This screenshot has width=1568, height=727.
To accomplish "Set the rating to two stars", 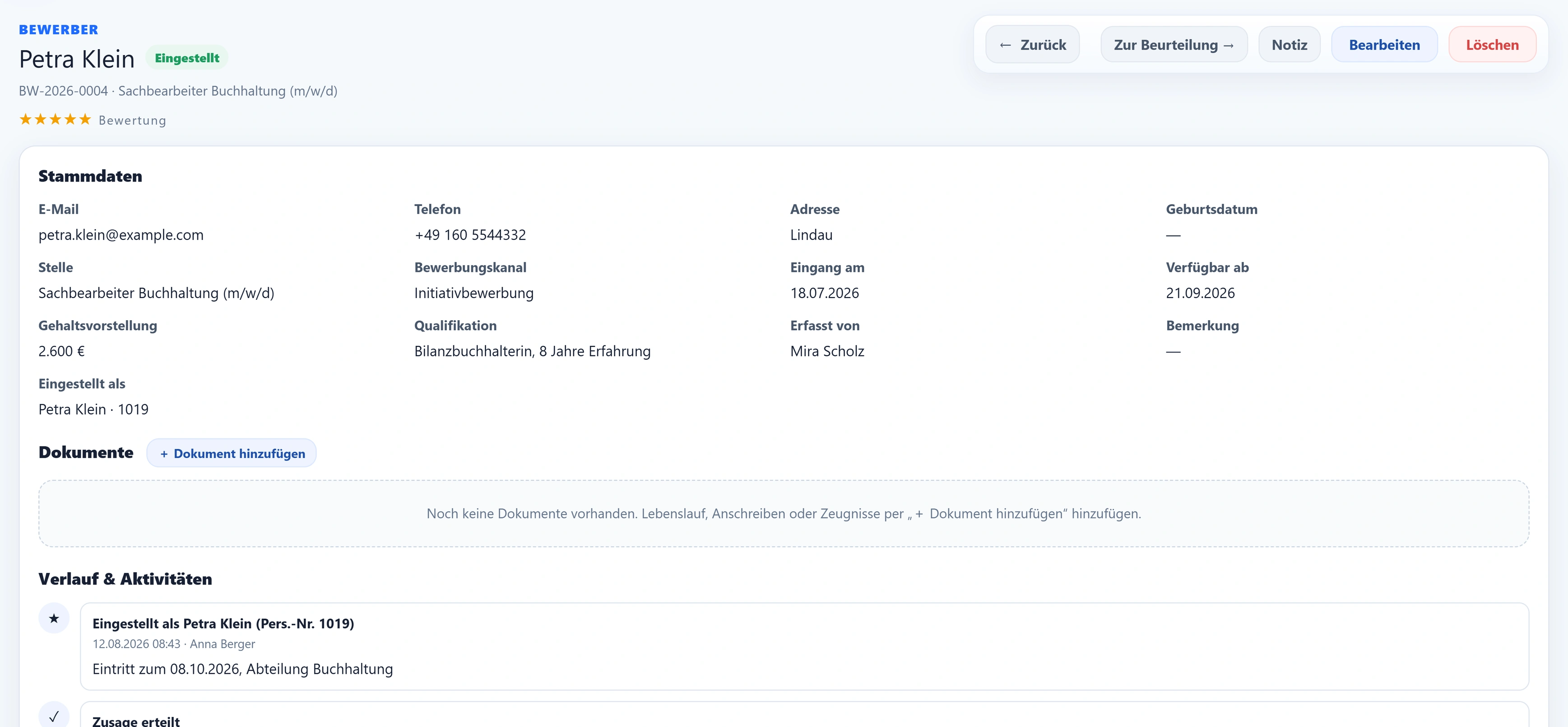I will pyautogui.click(x=40, y=119).
